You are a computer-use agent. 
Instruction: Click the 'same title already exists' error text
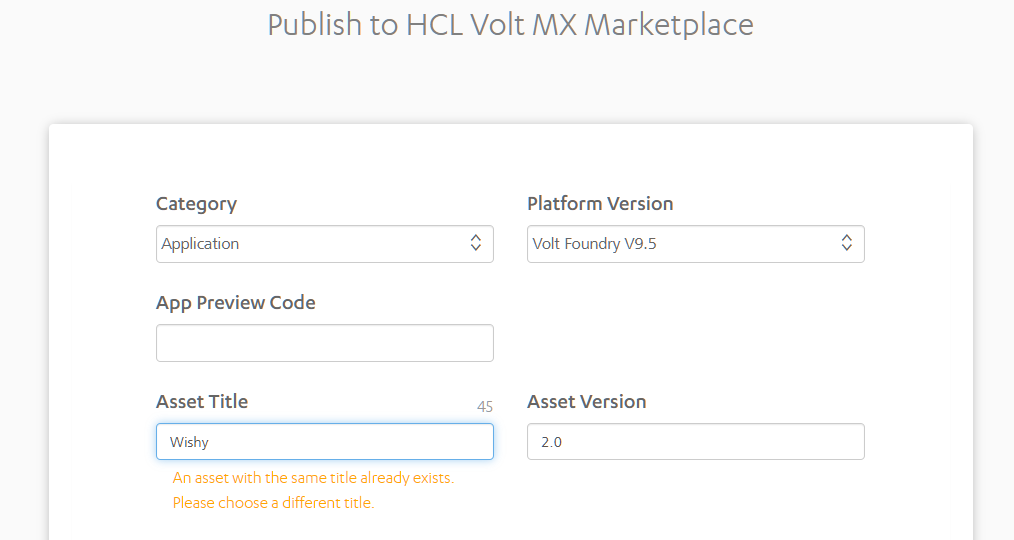pyautogui.click(x=313, y=478)
